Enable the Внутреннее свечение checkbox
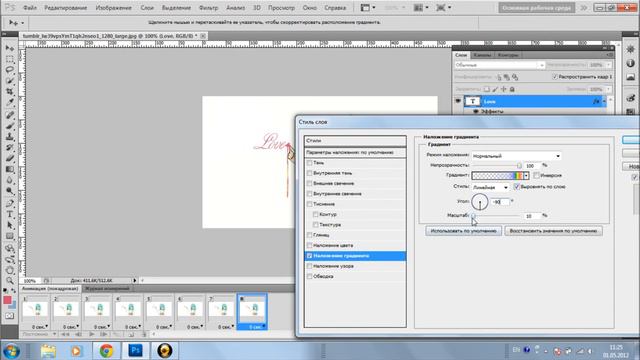Screen dimensions: 640x360 point(309,193)
